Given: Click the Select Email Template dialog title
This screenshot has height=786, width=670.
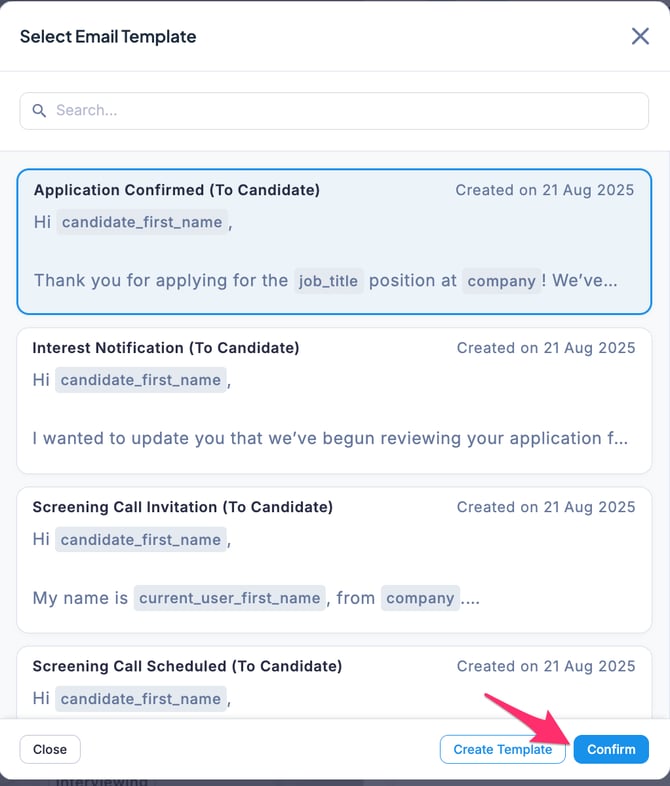Looking at the screenshot, I should tap(108, 37).
